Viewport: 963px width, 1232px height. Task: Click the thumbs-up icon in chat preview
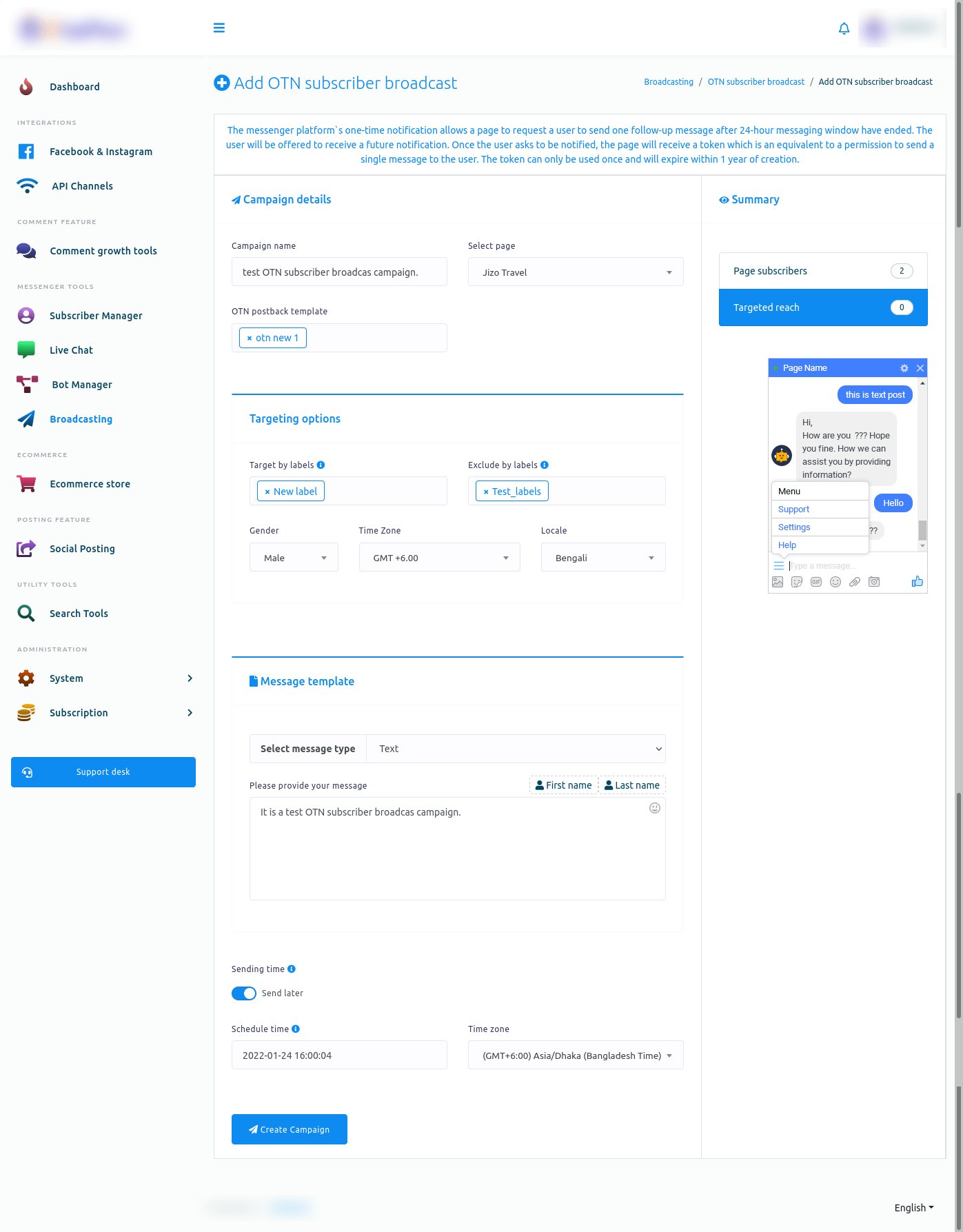point(917,582)
